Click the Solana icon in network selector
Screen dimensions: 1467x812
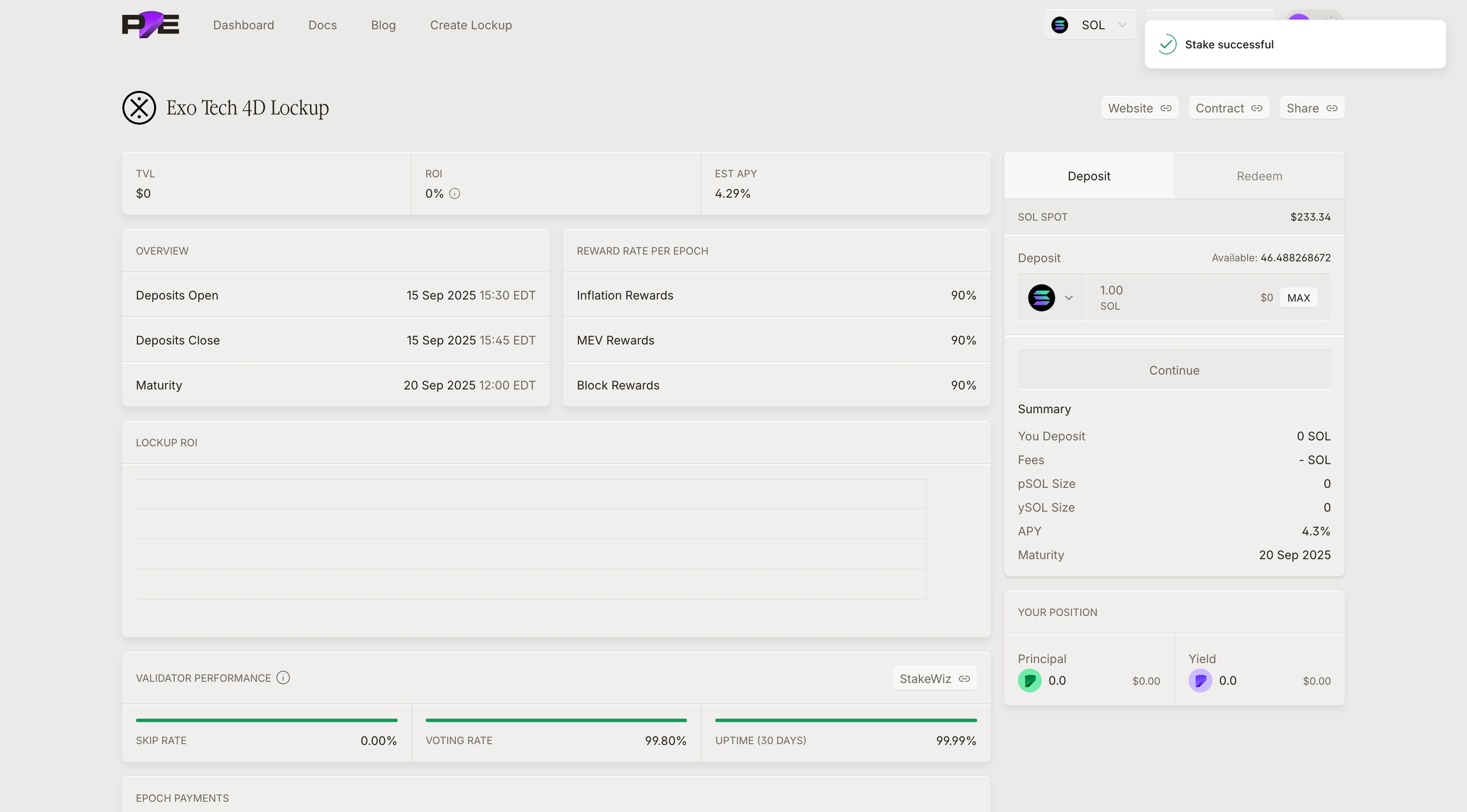click(x=1059, y=25)
